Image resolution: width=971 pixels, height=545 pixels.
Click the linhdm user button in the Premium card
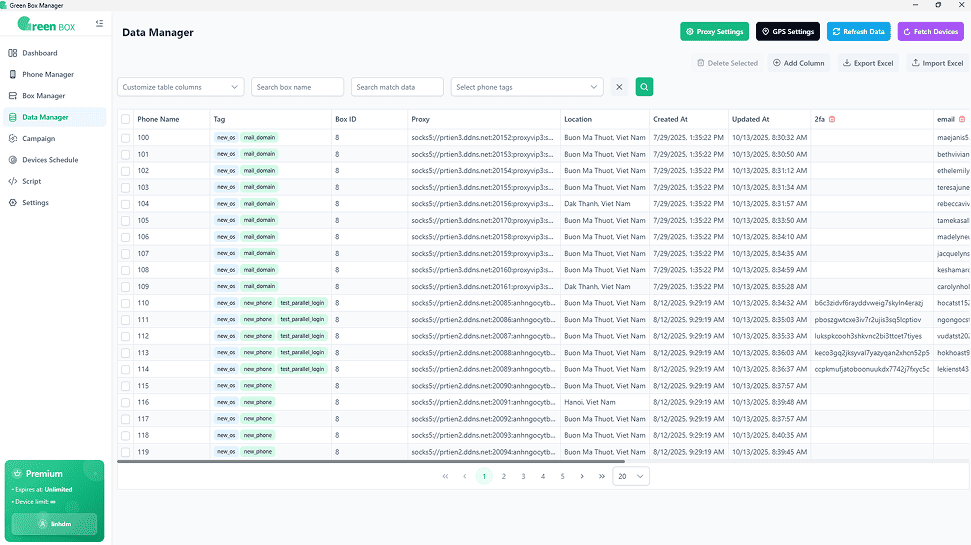[54, 524]
